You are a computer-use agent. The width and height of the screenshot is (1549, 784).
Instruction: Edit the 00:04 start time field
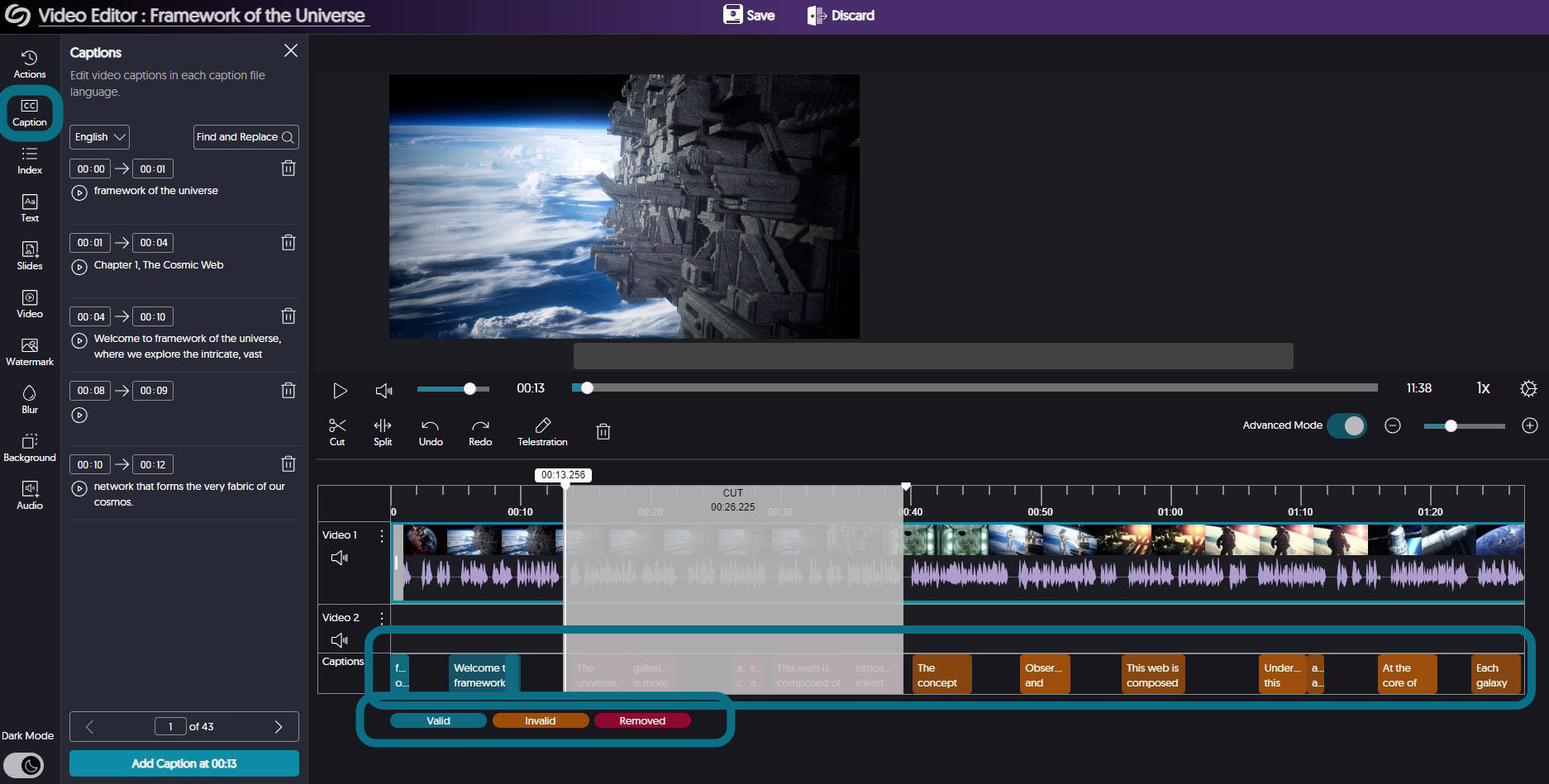click(90, 317)
